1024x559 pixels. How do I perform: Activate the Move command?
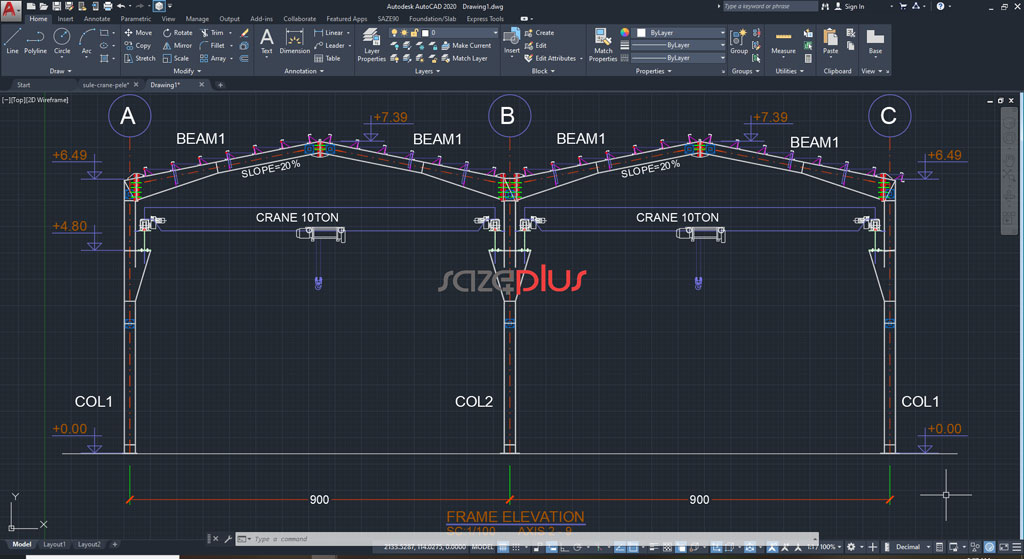click(138, 33)
